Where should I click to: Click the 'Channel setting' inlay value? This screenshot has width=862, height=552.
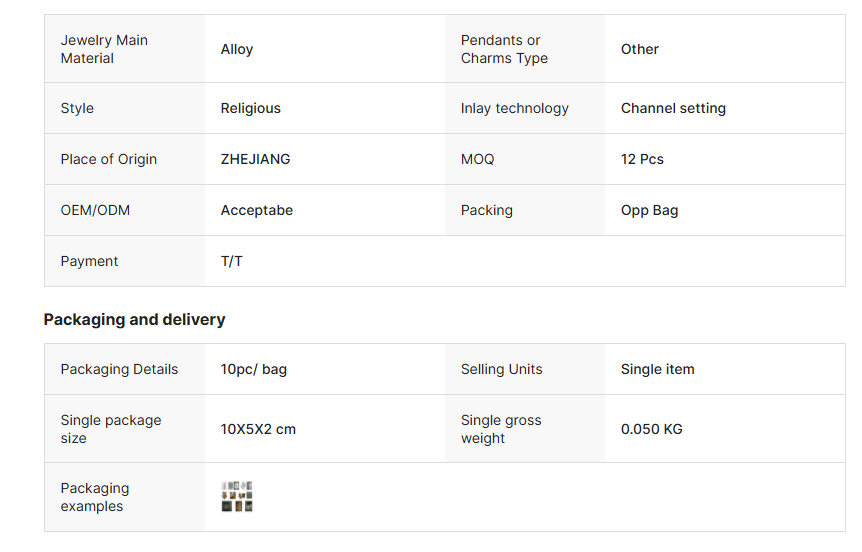(673, 108)
